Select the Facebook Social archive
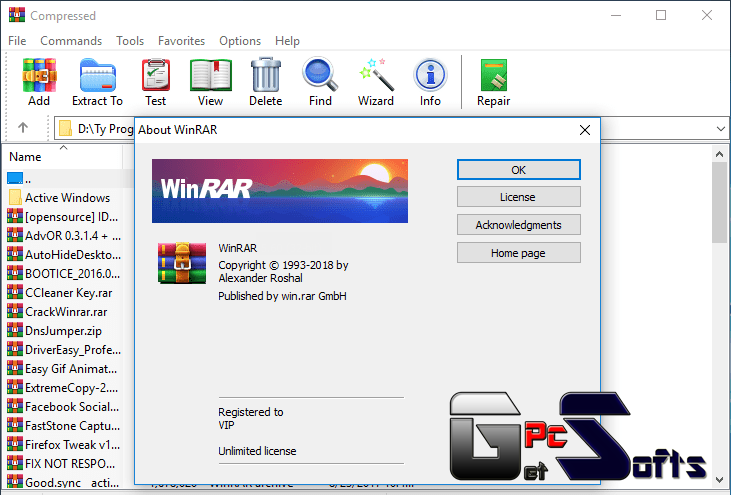 [x=63, y=407]
